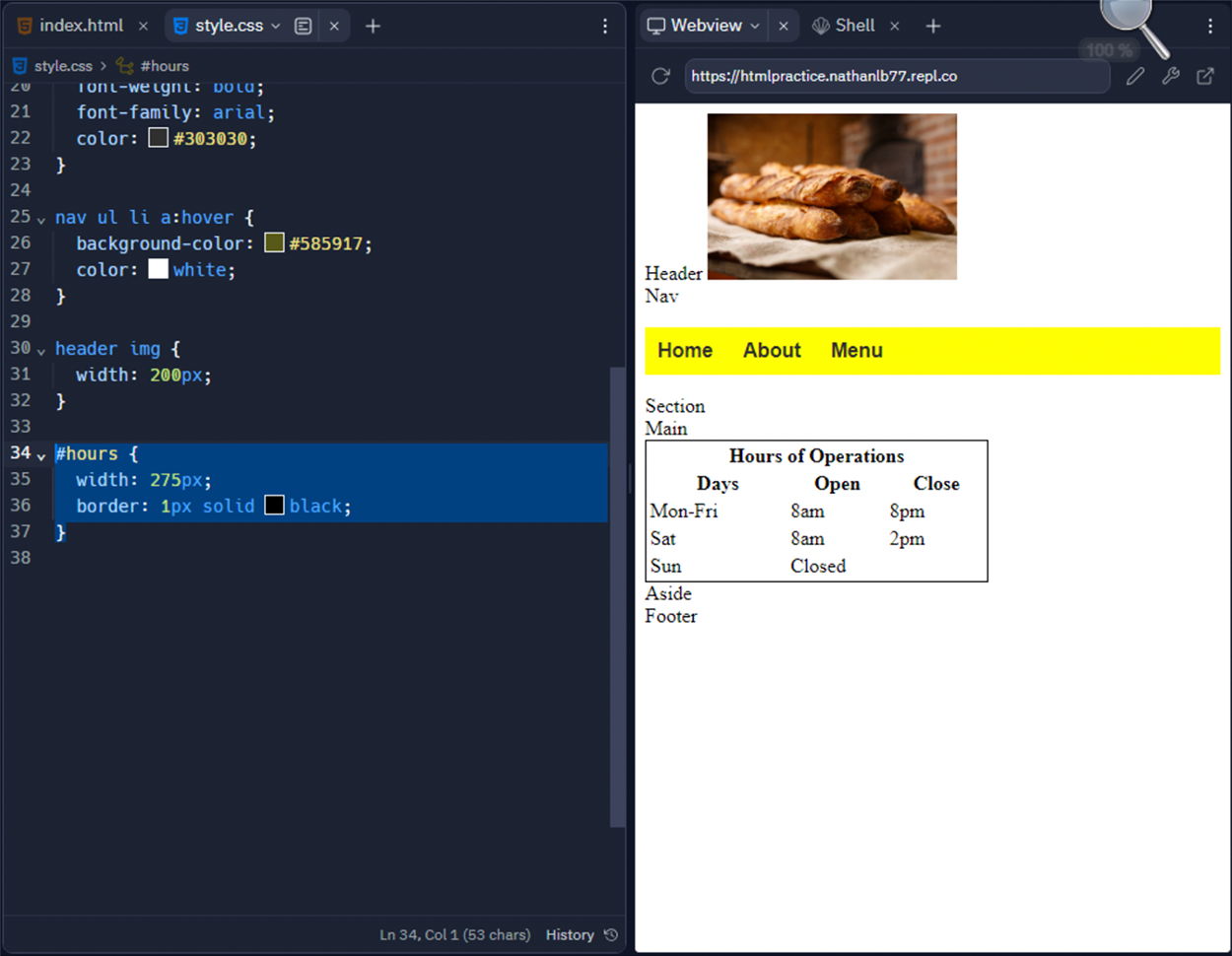Click the webview refresh icon
Viewport: 1232px width, 956px height.
point(660,76)
